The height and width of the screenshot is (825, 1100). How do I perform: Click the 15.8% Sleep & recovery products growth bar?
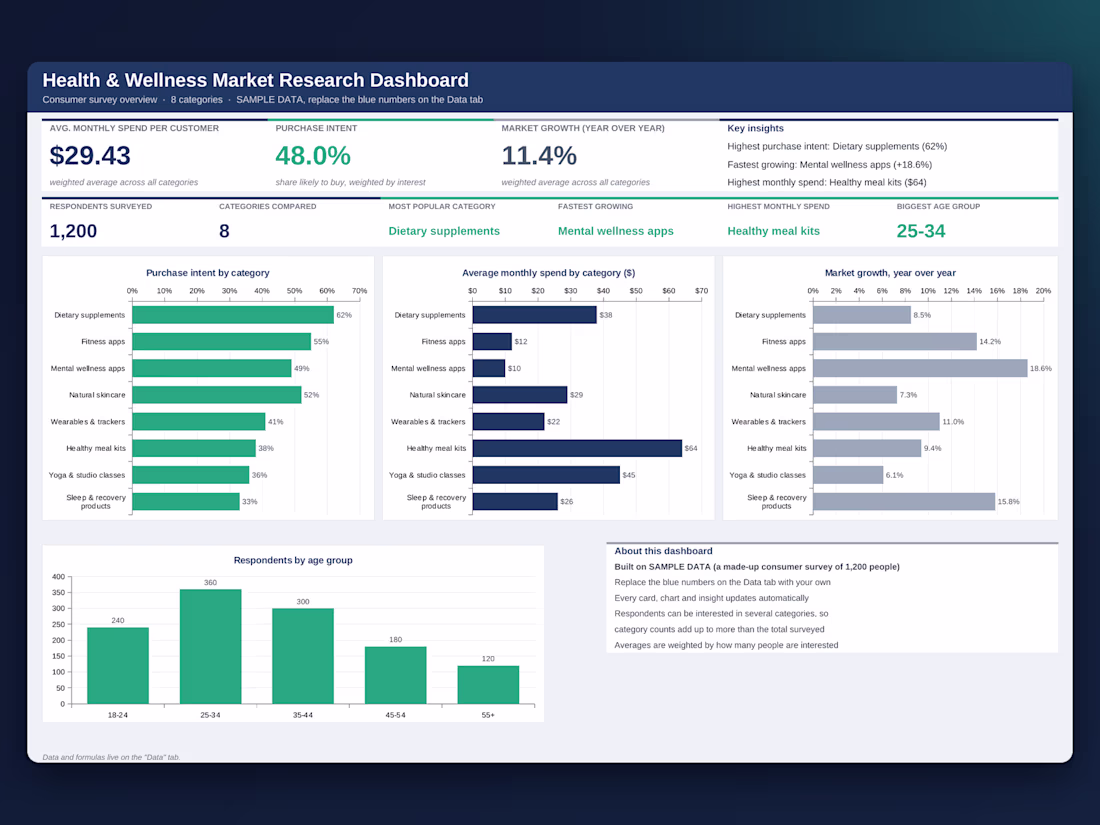pos(904,502)
